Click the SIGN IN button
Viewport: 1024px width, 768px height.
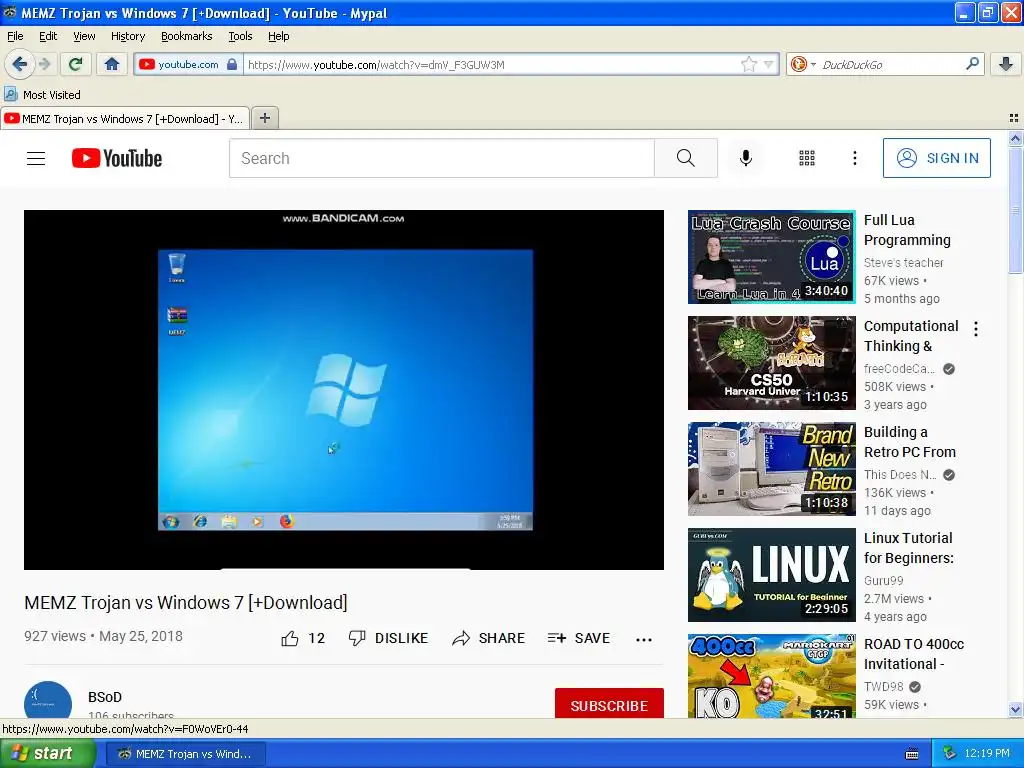[x=936, y=158]
